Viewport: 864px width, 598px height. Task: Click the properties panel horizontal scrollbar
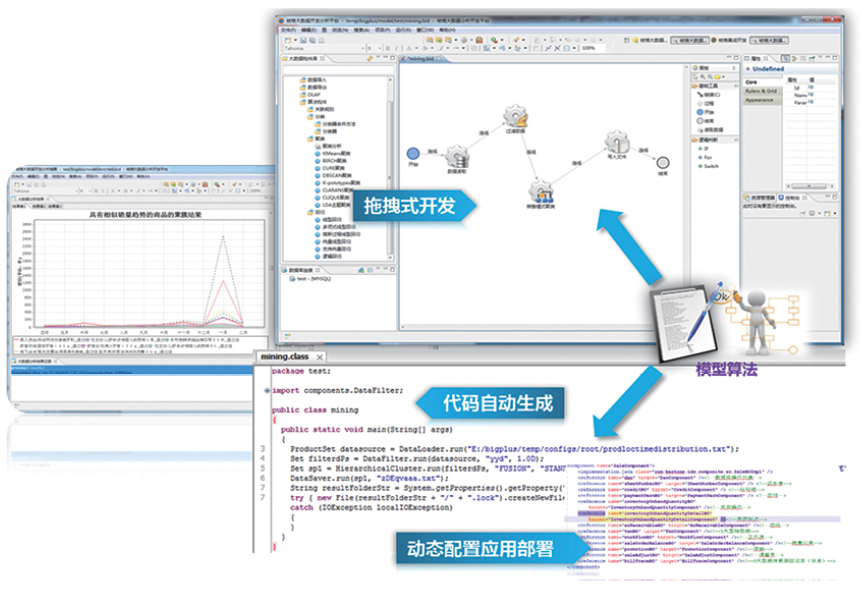(x=810, y=186)
